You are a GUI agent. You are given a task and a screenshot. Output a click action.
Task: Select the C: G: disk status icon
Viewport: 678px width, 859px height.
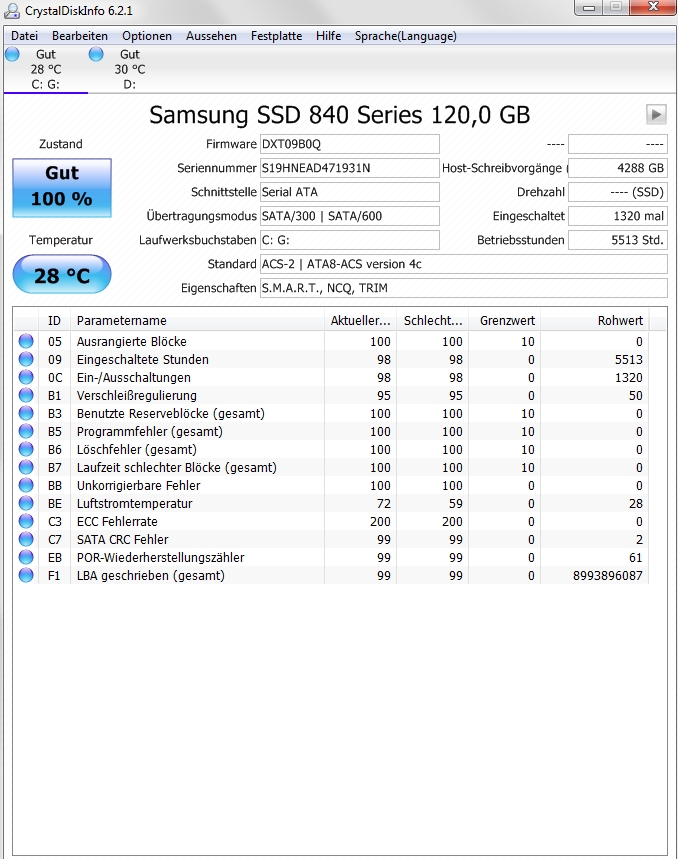13,54
